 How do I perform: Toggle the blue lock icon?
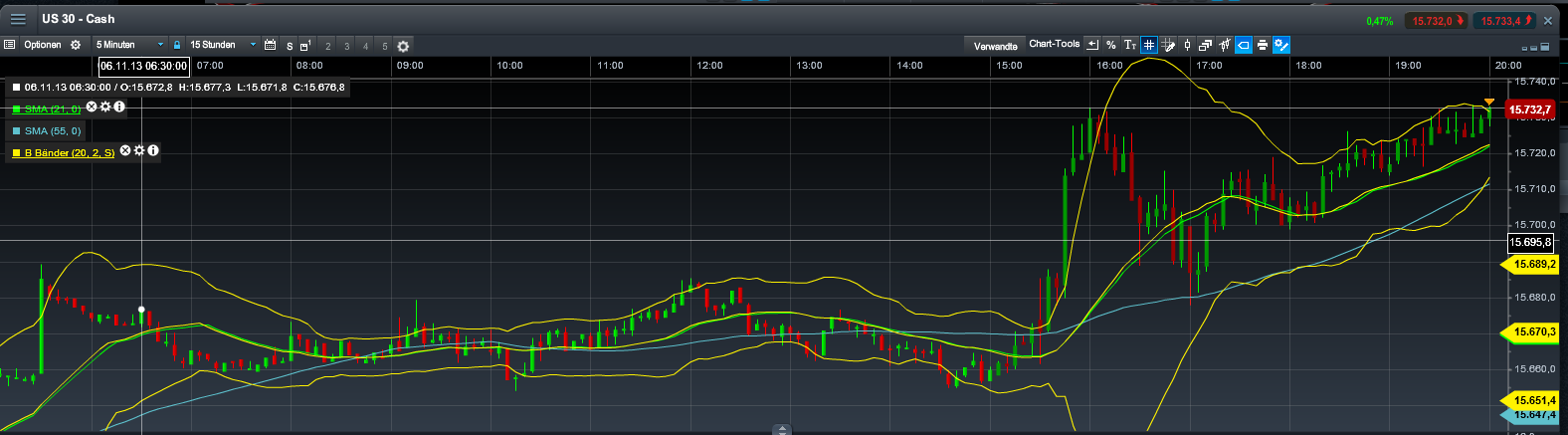pos(177,45)
